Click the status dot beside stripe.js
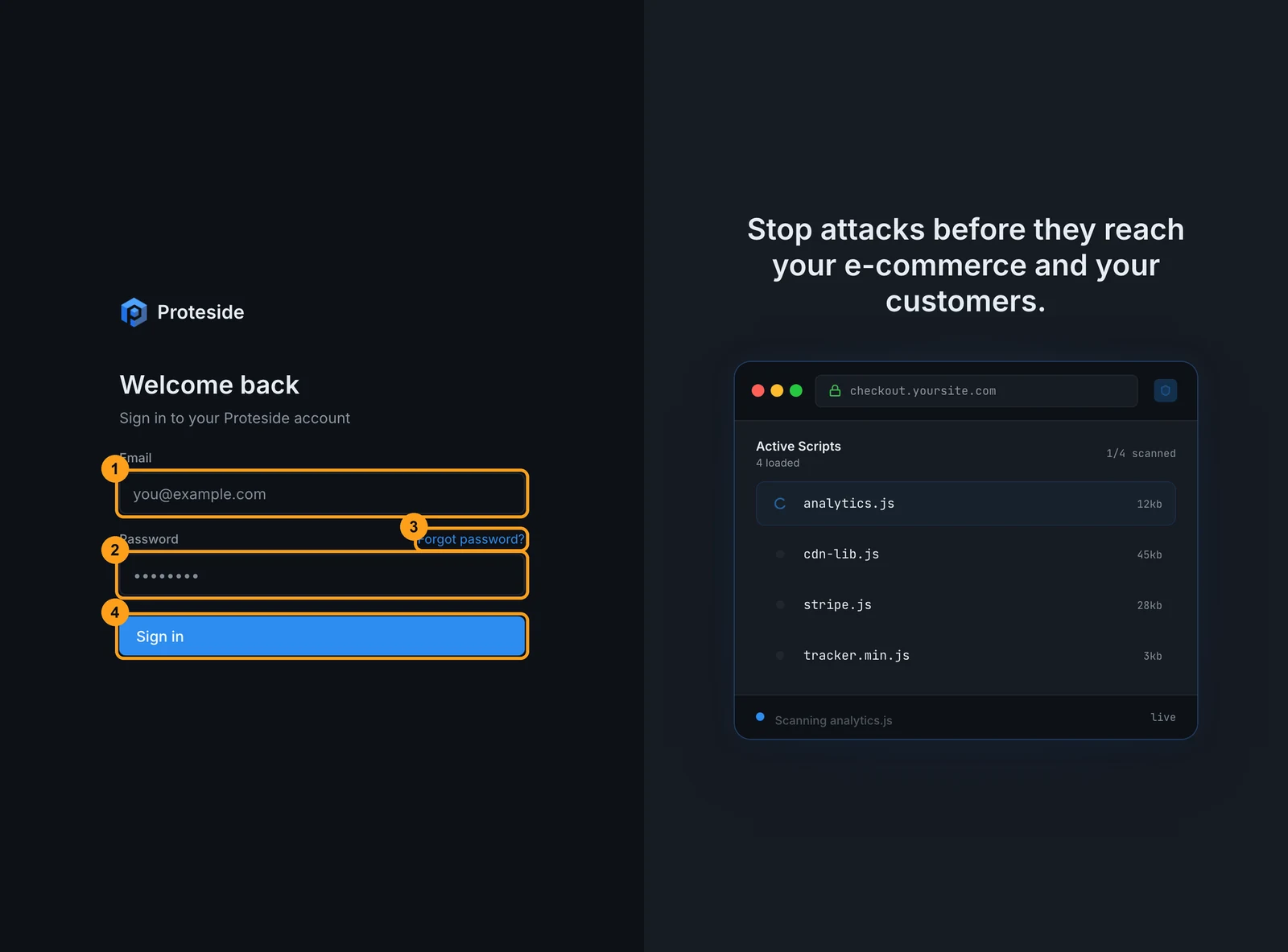This screenshot has height=952, width=1288. (x=779, y=605)
